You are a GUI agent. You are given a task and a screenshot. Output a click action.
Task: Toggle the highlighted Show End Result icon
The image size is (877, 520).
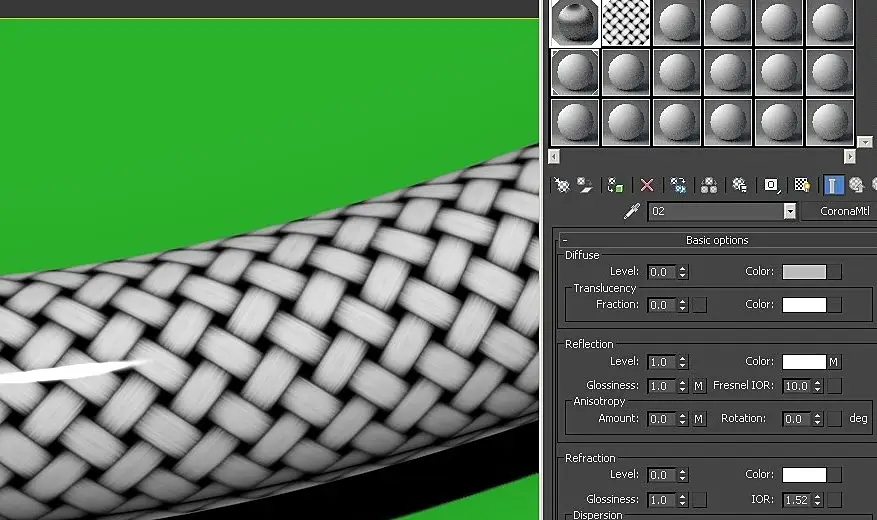(x=833, y=185)
